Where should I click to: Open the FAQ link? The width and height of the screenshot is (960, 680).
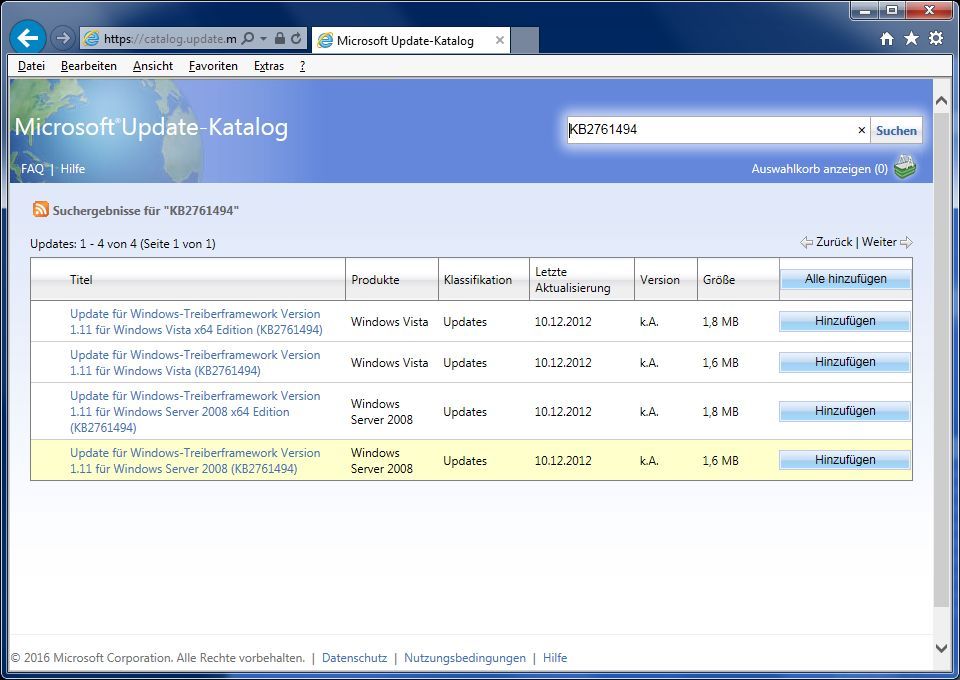pyautogui.click(x=32, y=169)
